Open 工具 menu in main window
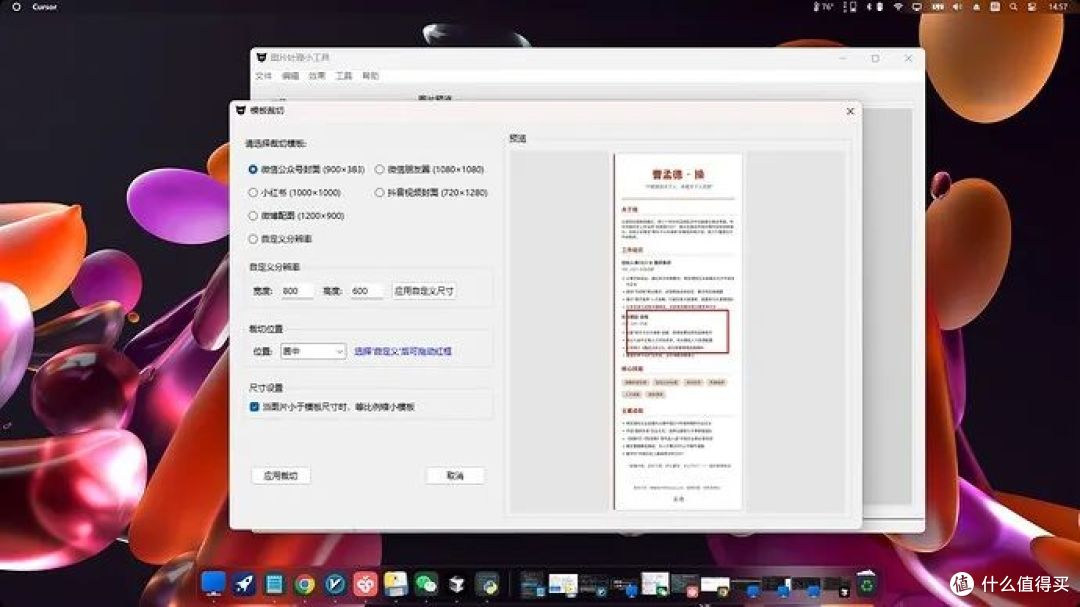The width and height of the screenshot is (1080, 607). coord(344,76)
